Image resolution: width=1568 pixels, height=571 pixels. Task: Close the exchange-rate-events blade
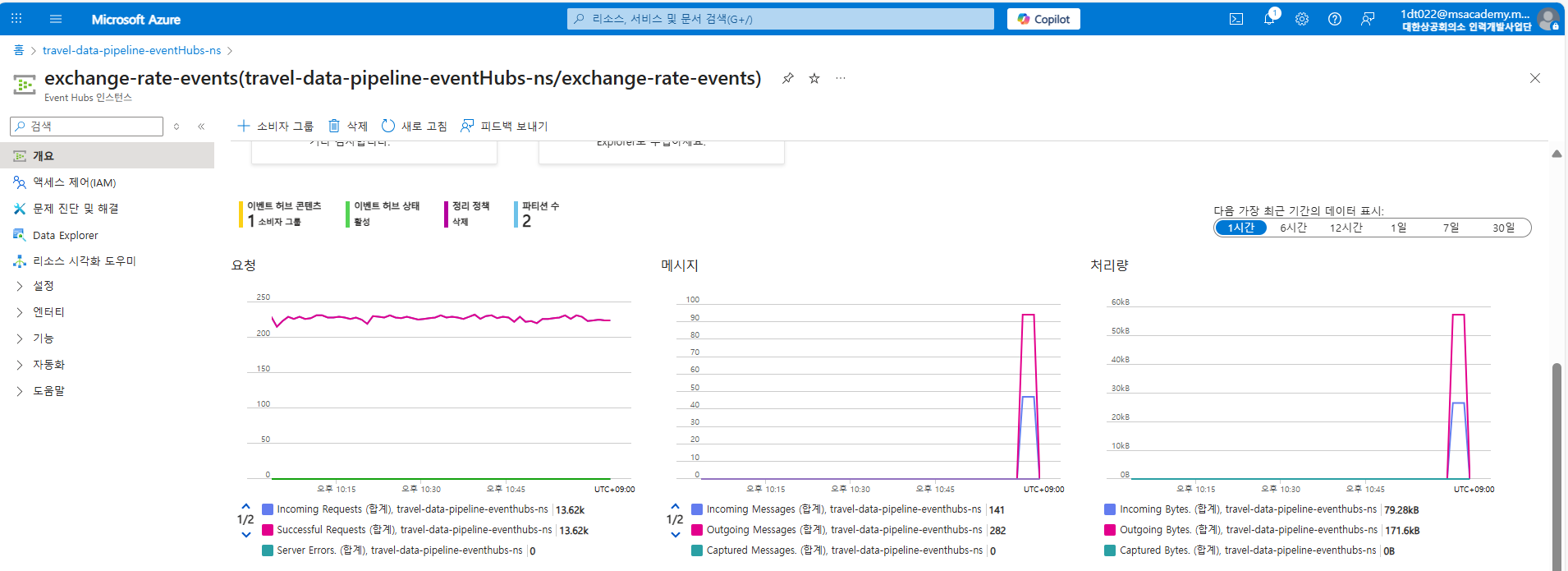[1535, 78]
